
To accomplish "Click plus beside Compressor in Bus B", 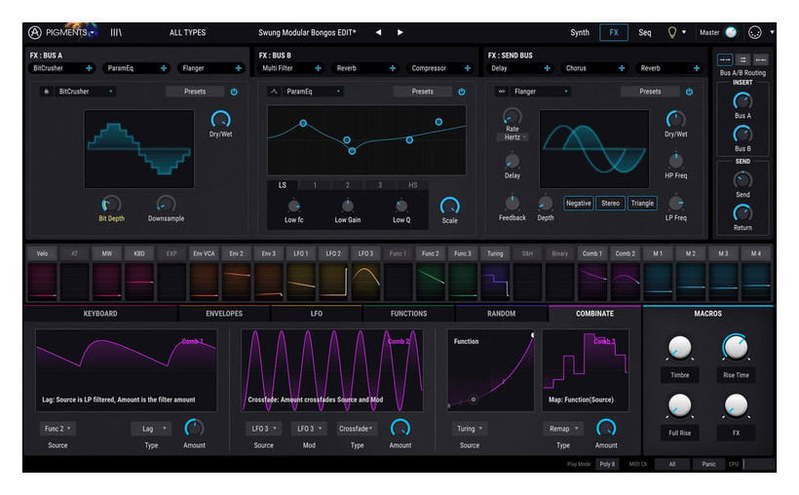I will pos(467,68).
